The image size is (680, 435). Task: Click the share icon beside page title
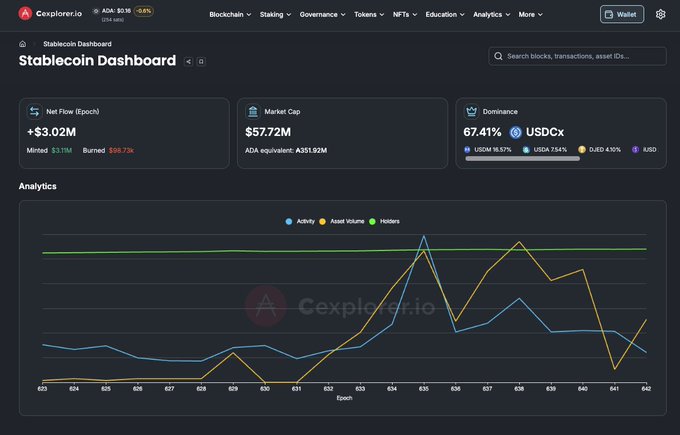[188, 62]
